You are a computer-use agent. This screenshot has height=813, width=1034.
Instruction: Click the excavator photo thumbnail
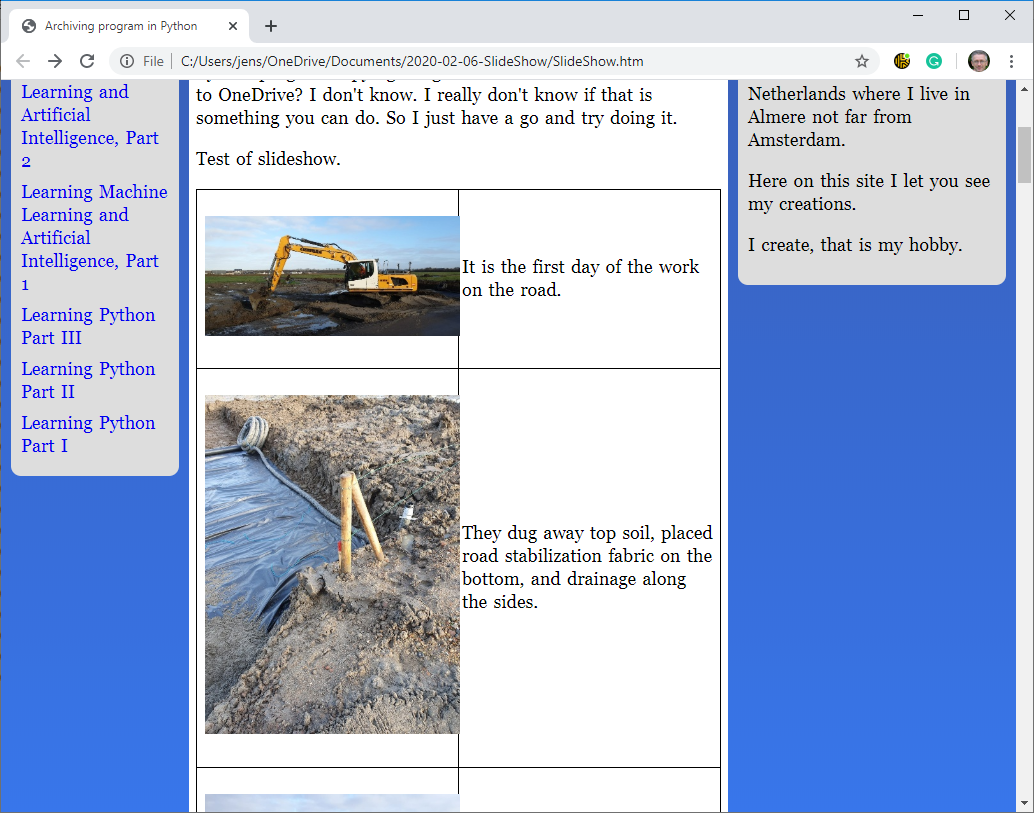coord(332,276)
